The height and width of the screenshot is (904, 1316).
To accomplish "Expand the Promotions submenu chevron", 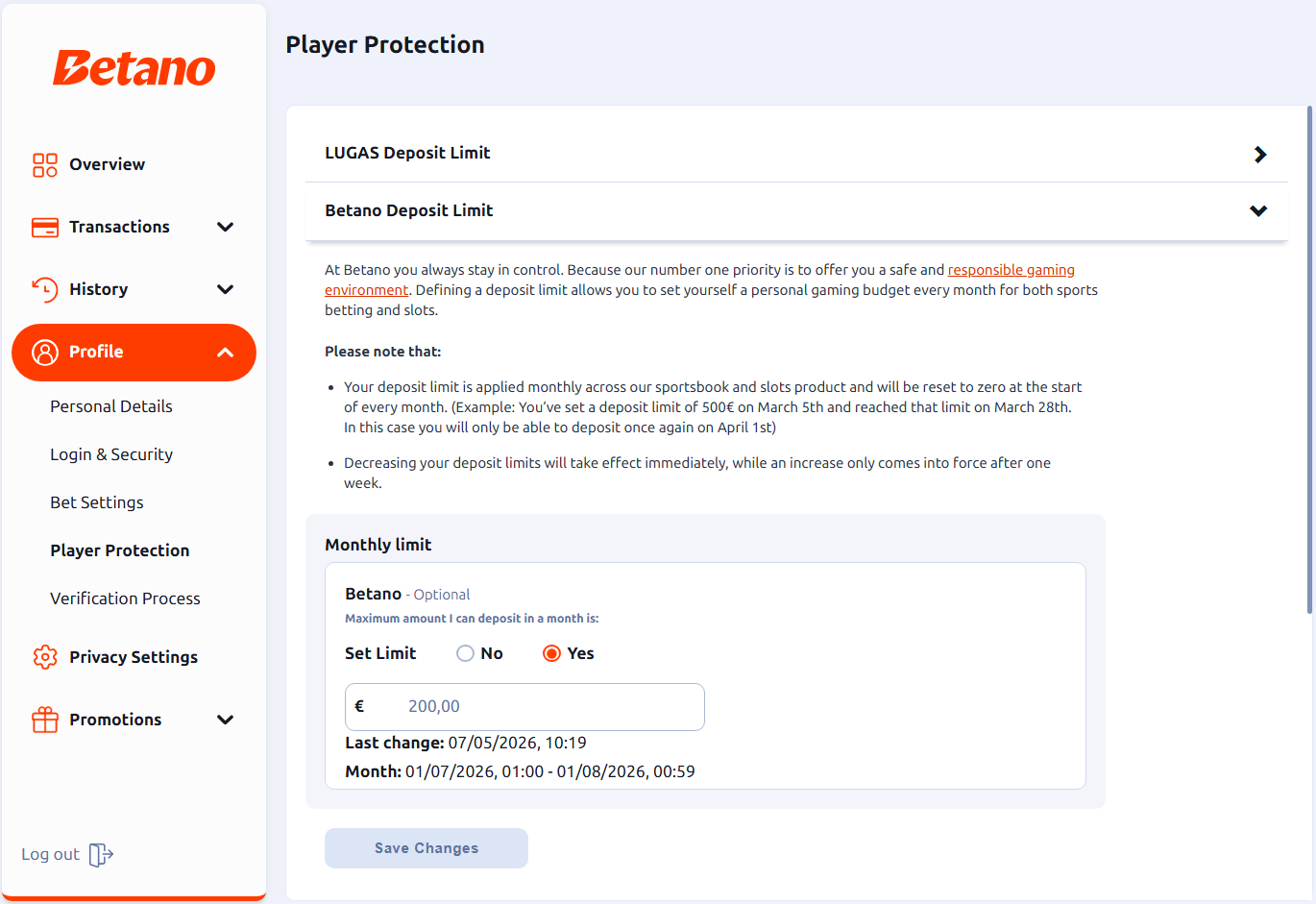I will pyautogui.click(x=226, y=721).
